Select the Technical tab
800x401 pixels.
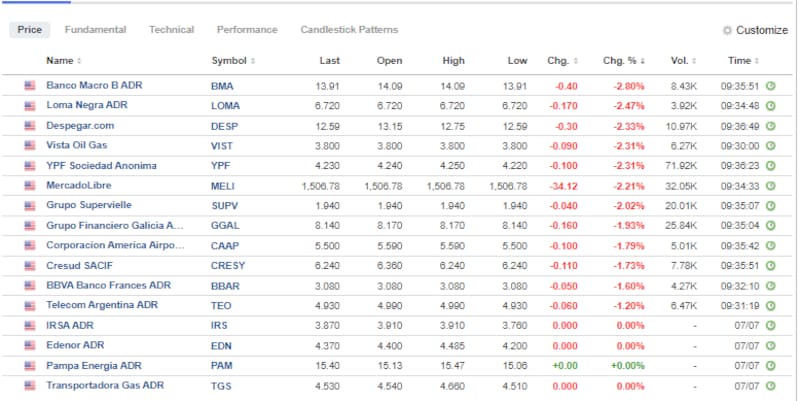pos(171,30)
